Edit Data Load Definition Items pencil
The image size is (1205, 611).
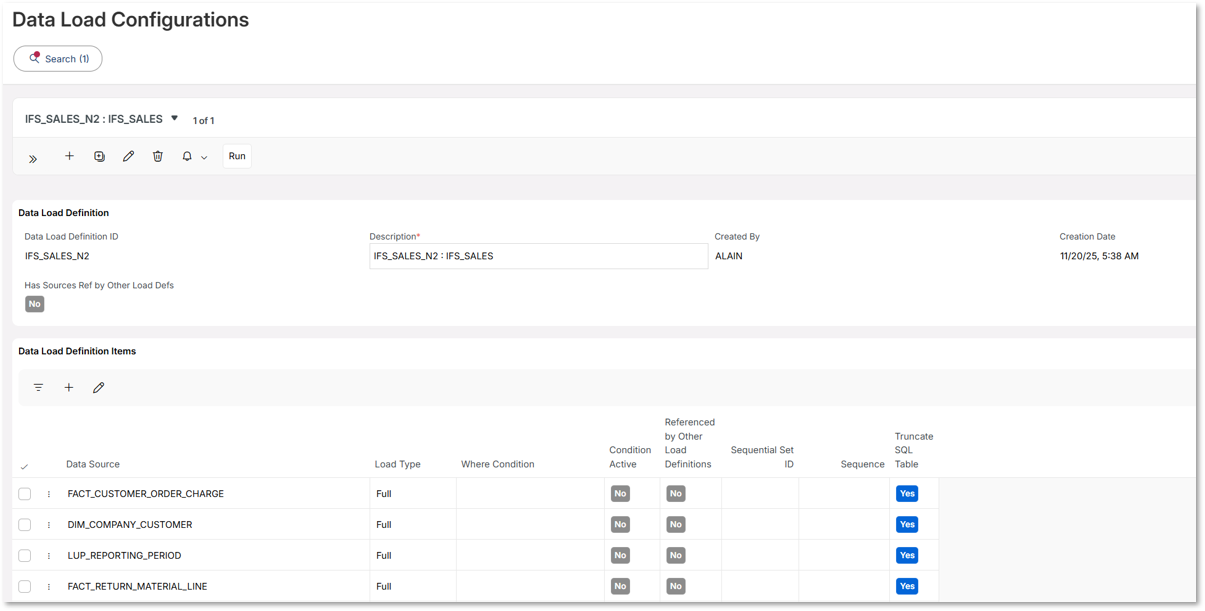[x=98, y=387]
